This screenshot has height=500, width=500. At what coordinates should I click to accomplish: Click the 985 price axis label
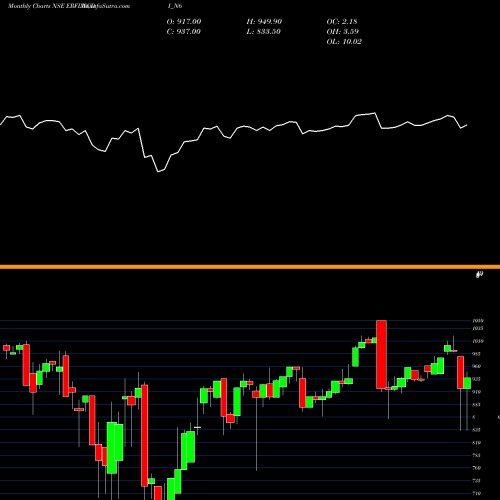pos(477,354)
